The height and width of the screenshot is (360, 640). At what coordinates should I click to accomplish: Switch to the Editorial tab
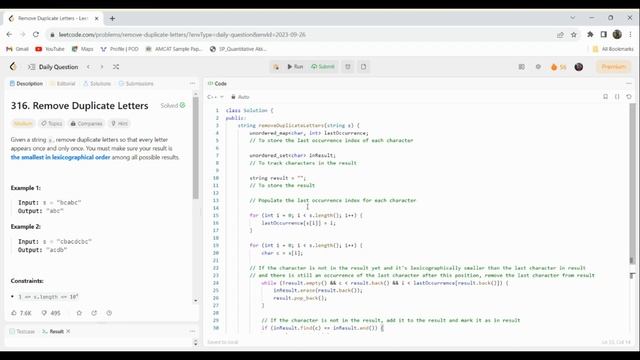63,84
